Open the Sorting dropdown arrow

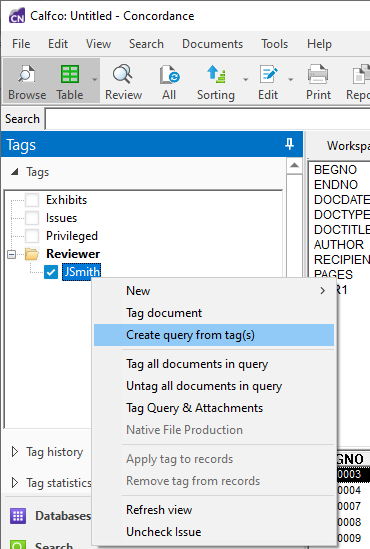(245, 80)
